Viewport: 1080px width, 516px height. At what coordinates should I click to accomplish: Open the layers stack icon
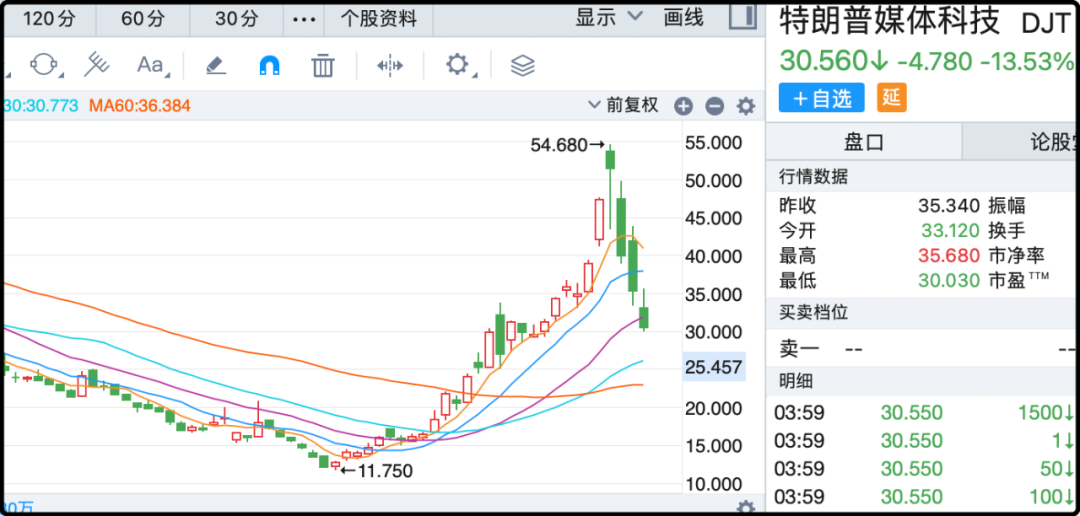522,66
